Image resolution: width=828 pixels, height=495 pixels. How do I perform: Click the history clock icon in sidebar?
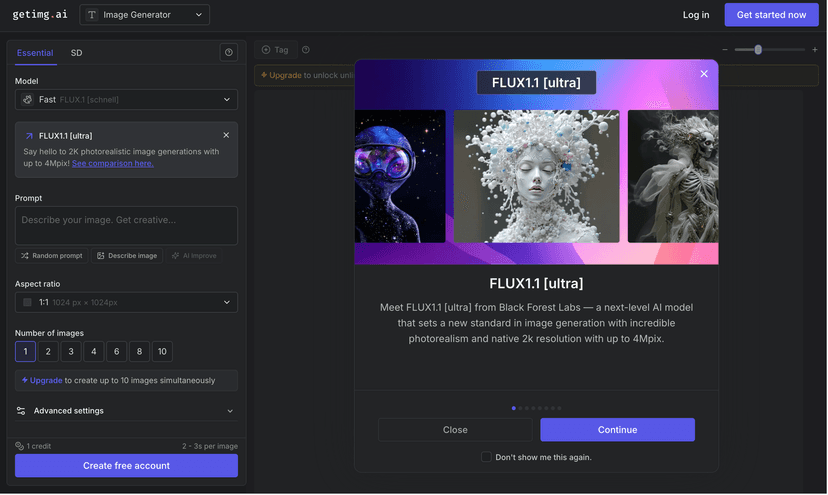pyautogui.click(x=229, y=52)
